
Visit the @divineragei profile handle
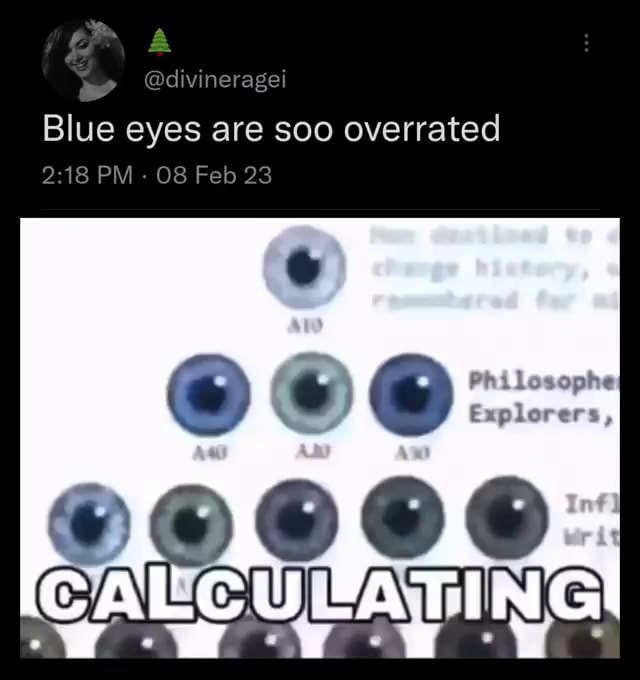[x=215, y=79]
